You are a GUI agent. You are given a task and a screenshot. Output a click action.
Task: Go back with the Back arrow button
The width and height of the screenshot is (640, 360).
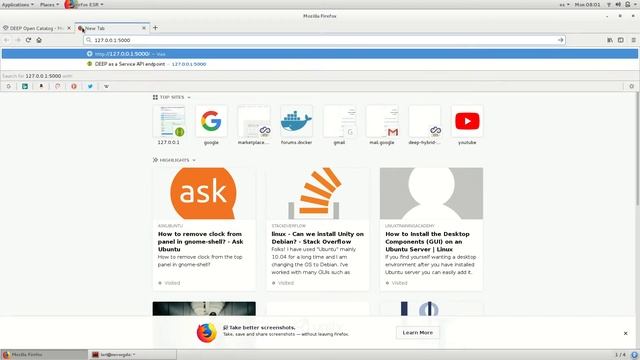coord(7,40)
